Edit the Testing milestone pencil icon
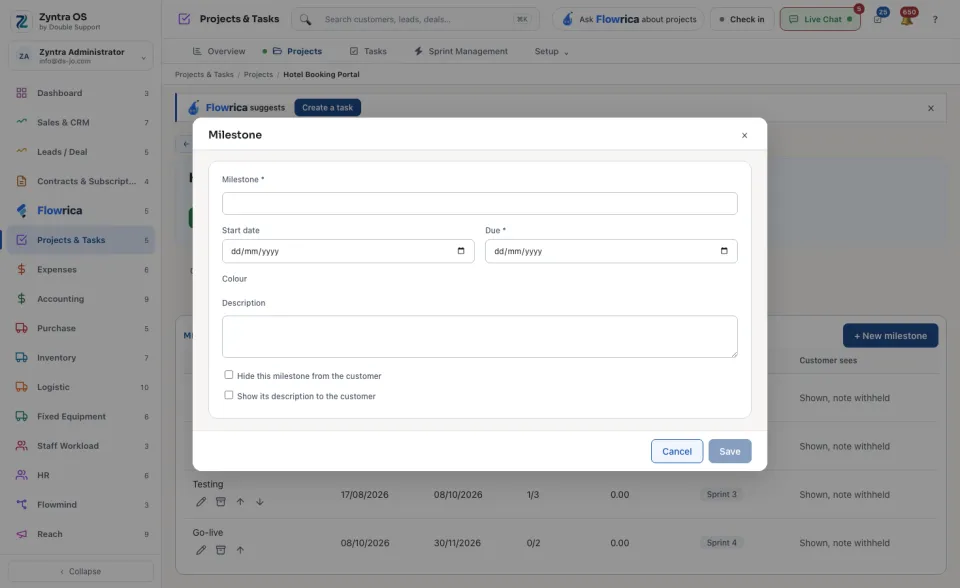Image resolution: width=960 pixels, height=588 pixels. point(201,502)
